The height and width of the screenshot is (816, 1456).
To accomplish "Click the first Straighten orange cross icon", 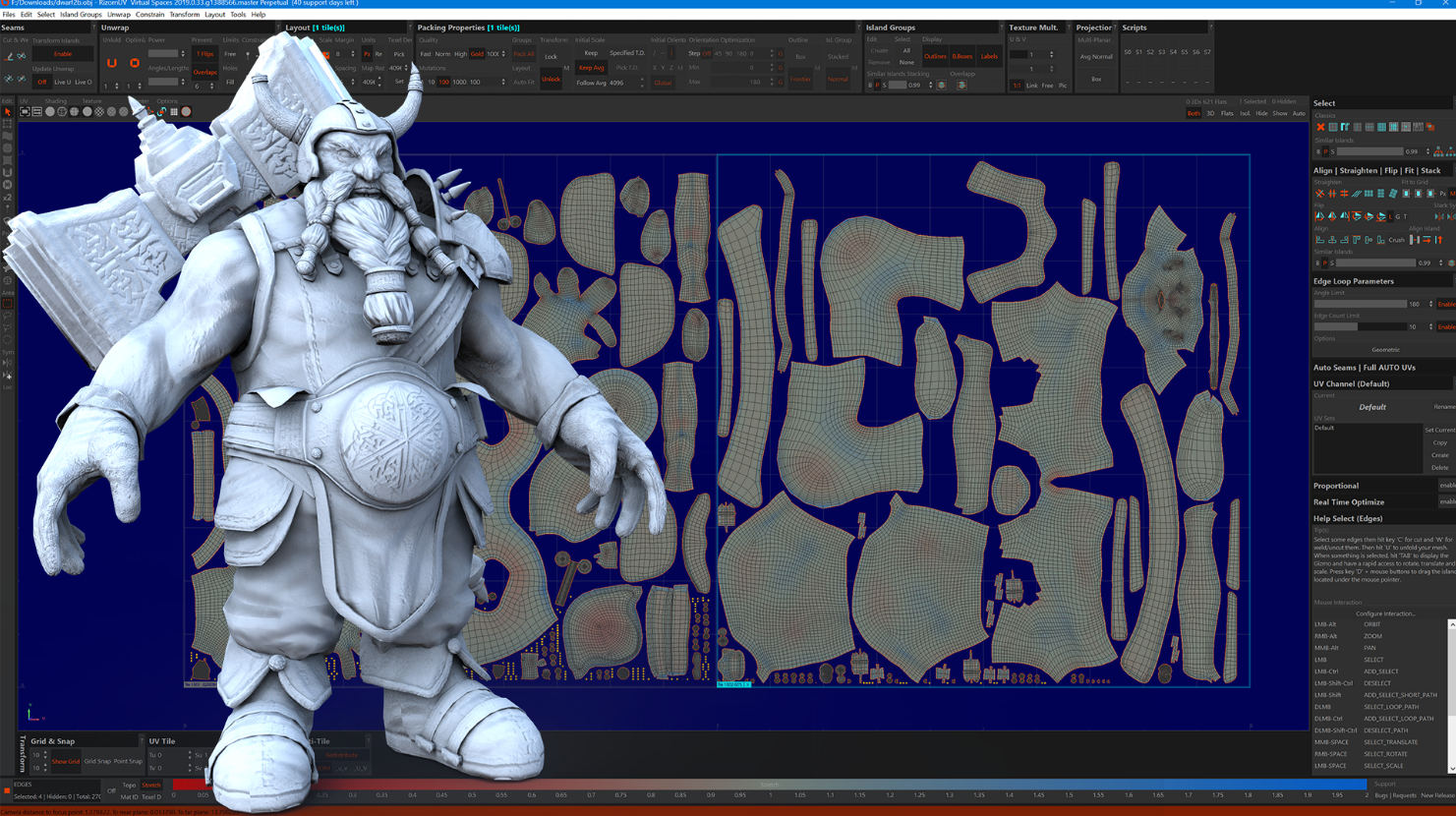I will 1320,194.
